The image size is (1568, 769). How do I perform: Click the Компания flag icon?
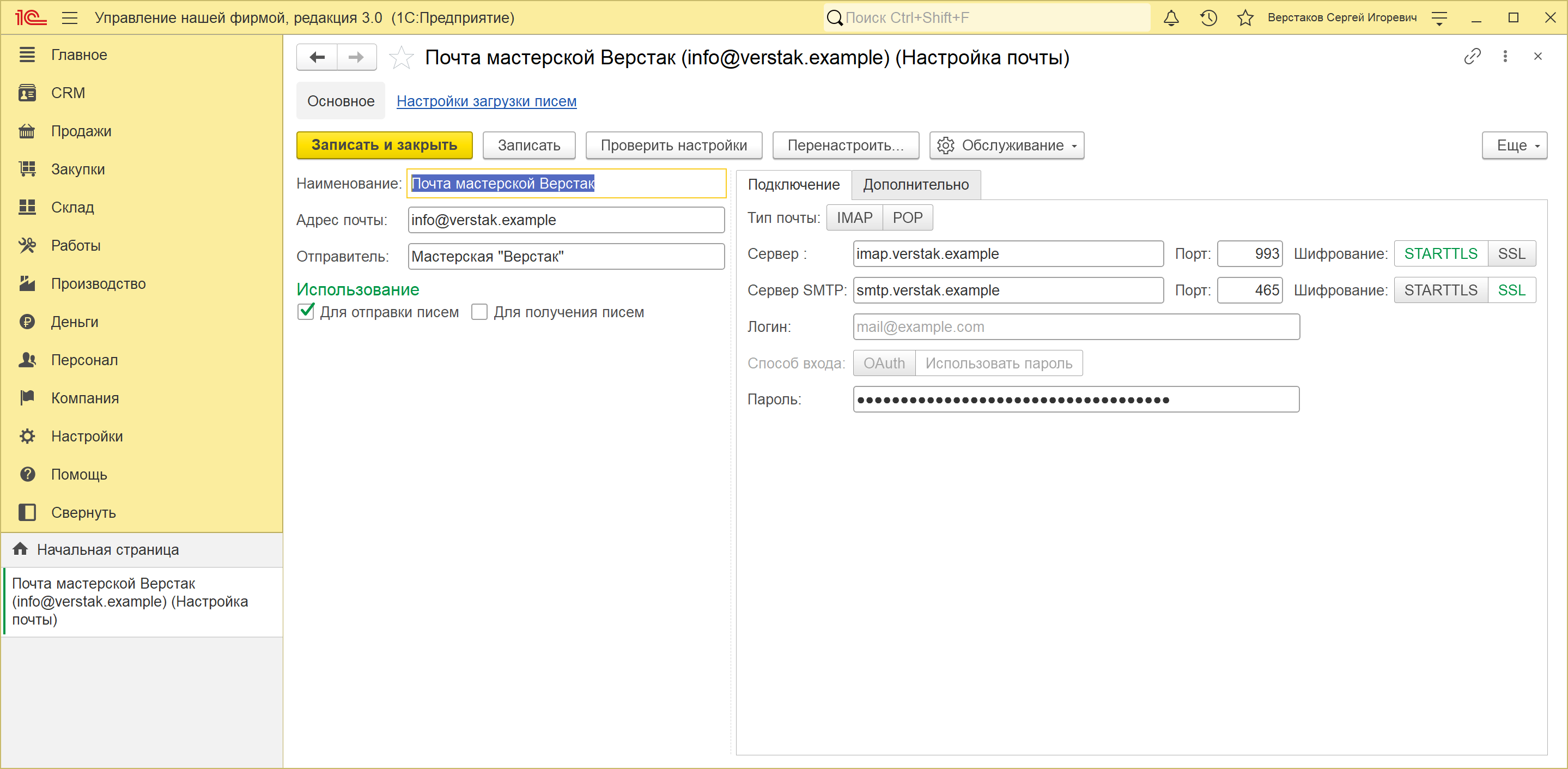pos(27,398)
